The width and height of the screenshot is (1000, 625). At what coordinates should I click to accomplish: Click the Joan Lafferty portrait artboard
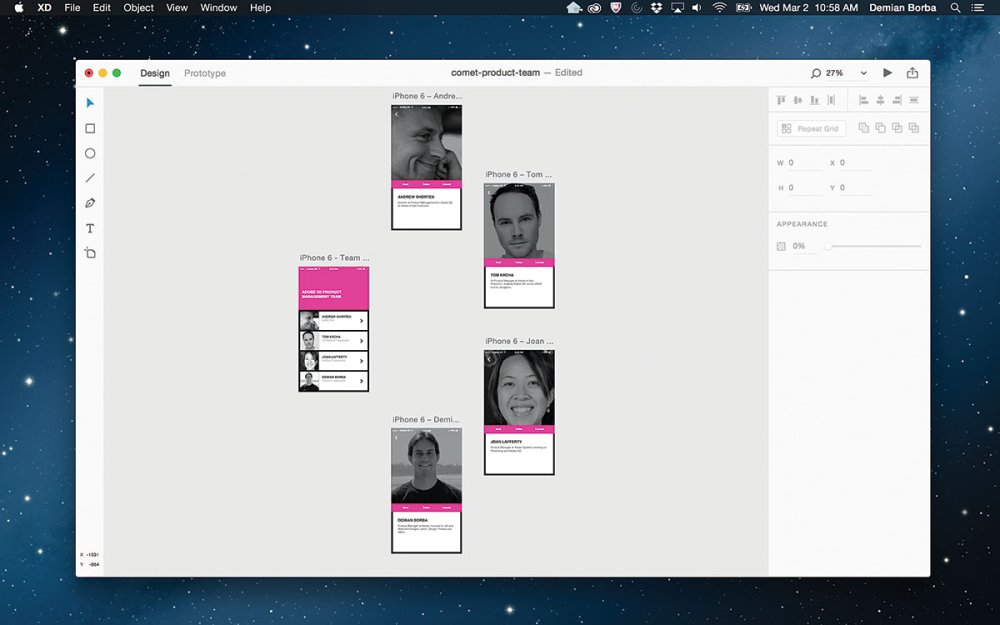tap(519, 413)
